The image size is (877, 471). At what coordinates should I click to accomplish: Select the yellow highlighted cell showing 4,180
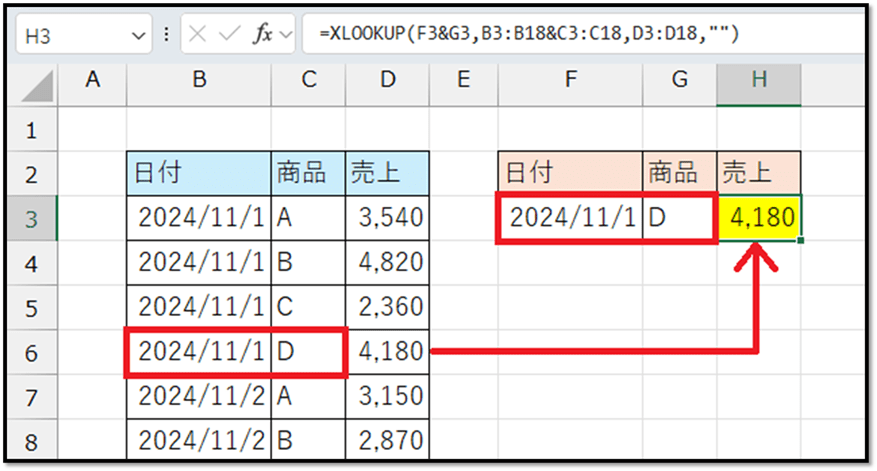tap(758, 219)
